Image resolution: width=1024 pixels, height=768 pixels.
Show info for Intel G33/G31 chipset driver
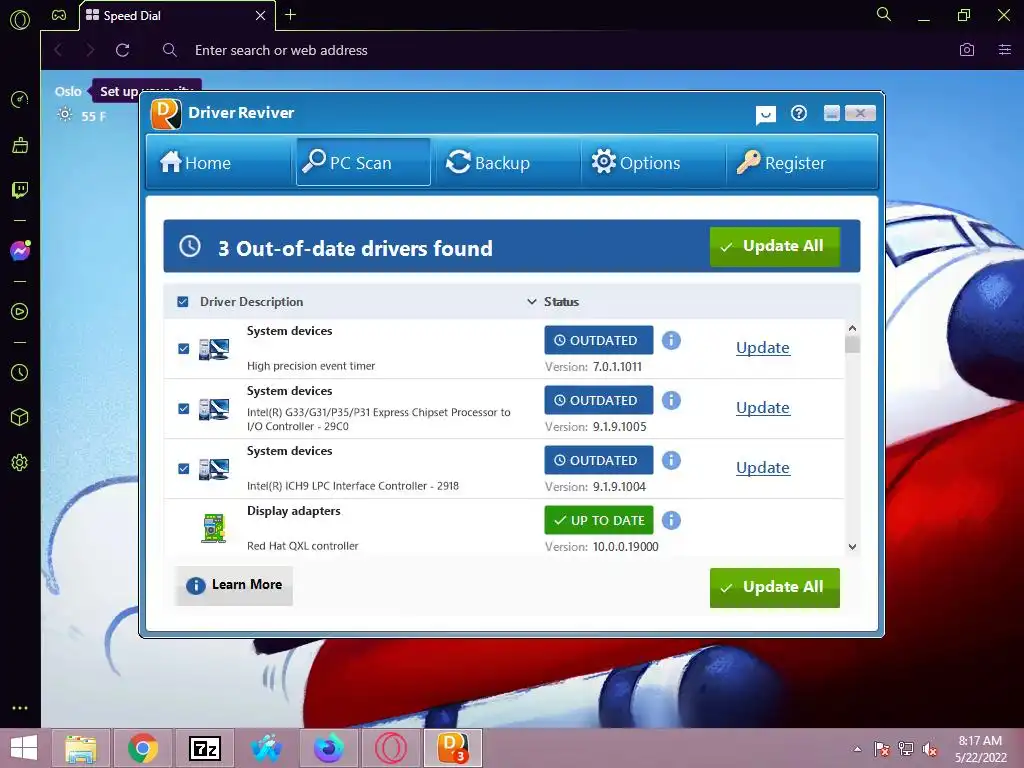(x=671, y=400)
